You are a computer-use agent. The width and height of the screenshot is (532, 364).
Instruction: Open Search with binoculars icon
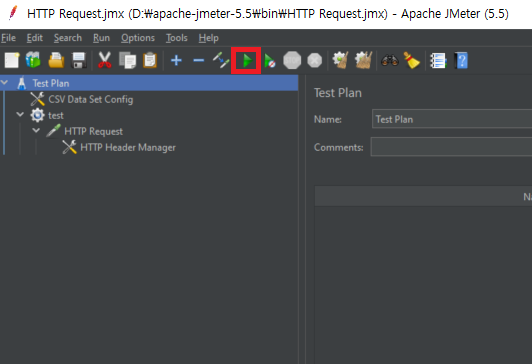click(x=390, y=60)
